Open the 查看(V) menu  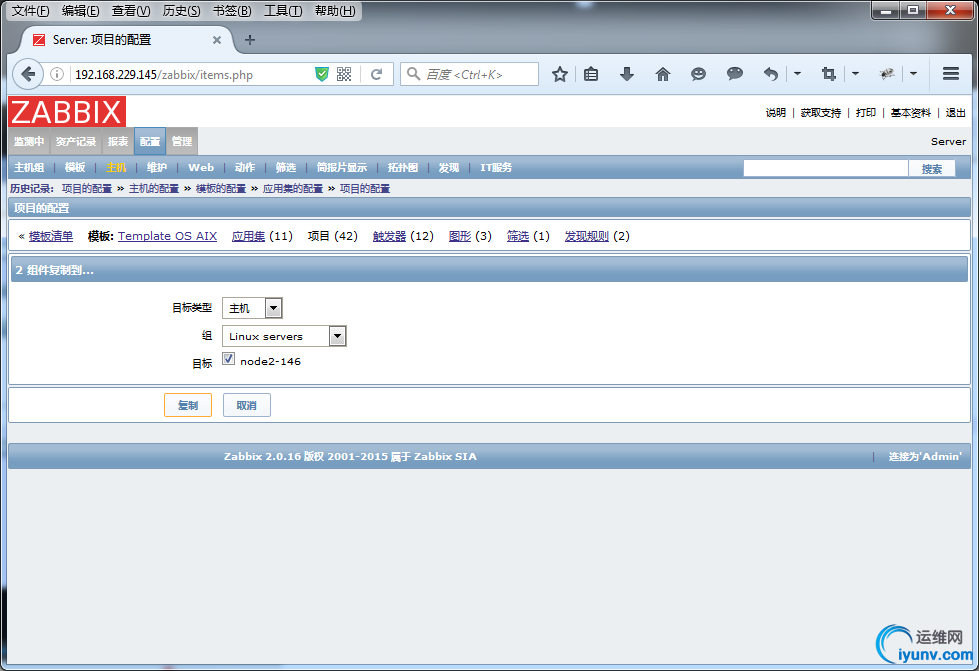point(131,11)
